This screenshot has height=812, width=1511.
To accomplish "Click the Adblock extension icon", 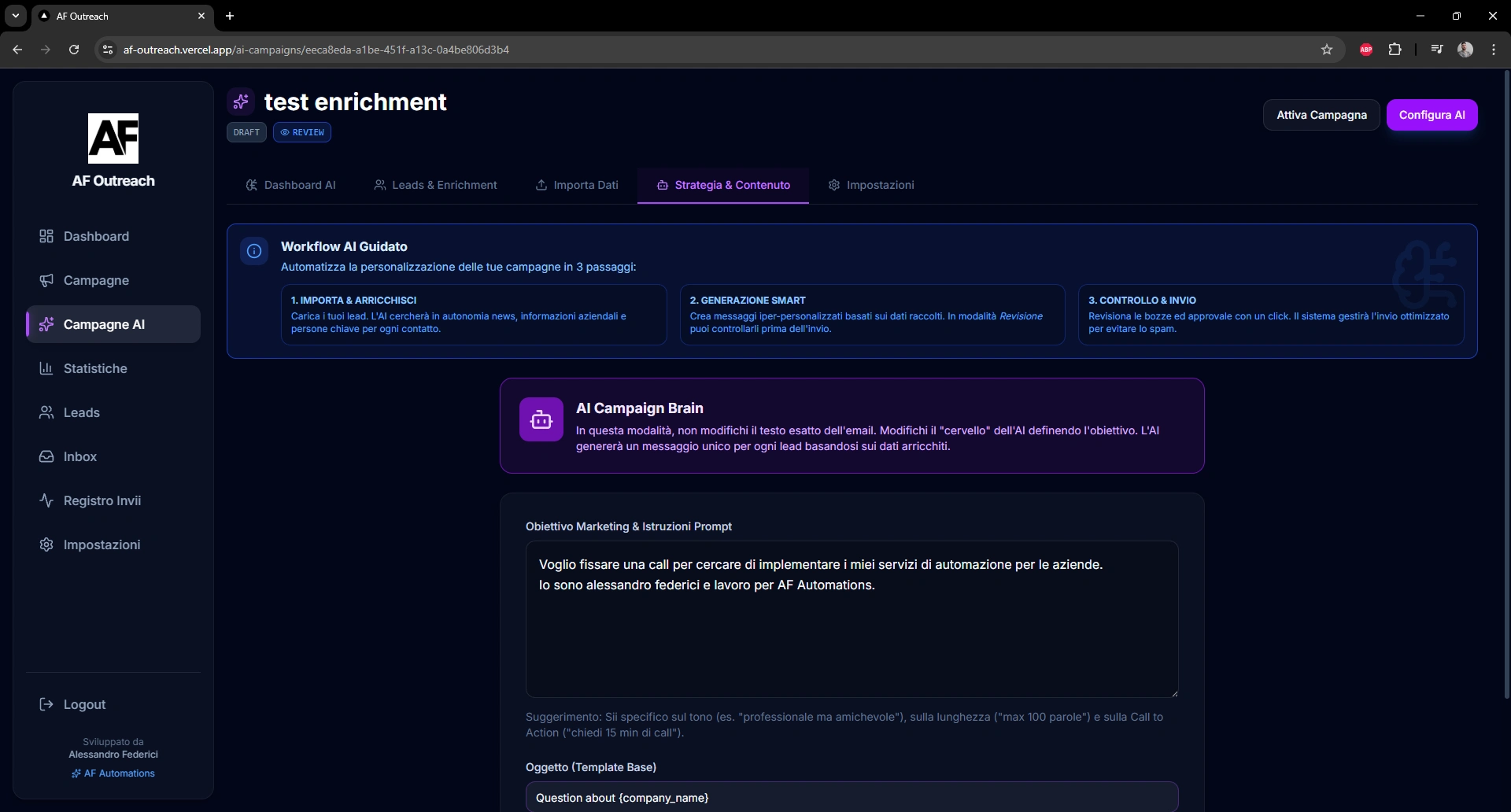I will 1366,50.
